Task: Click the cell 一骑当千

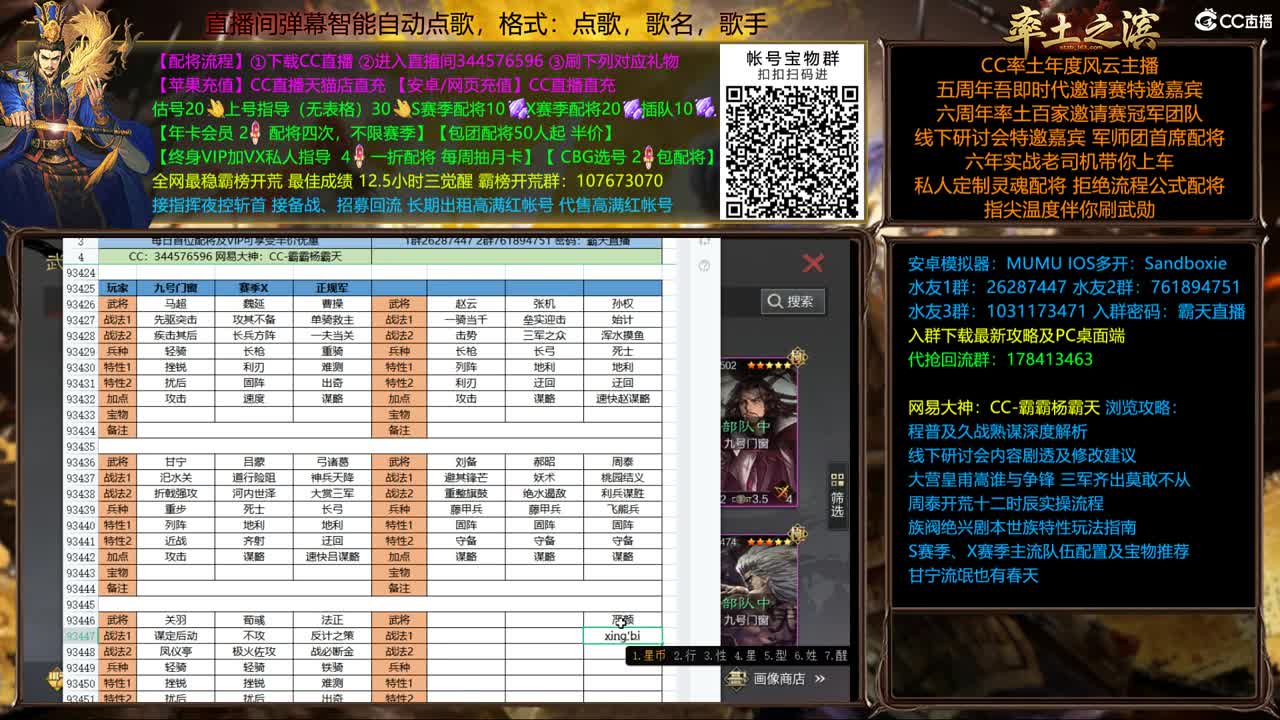Action: 466,320
